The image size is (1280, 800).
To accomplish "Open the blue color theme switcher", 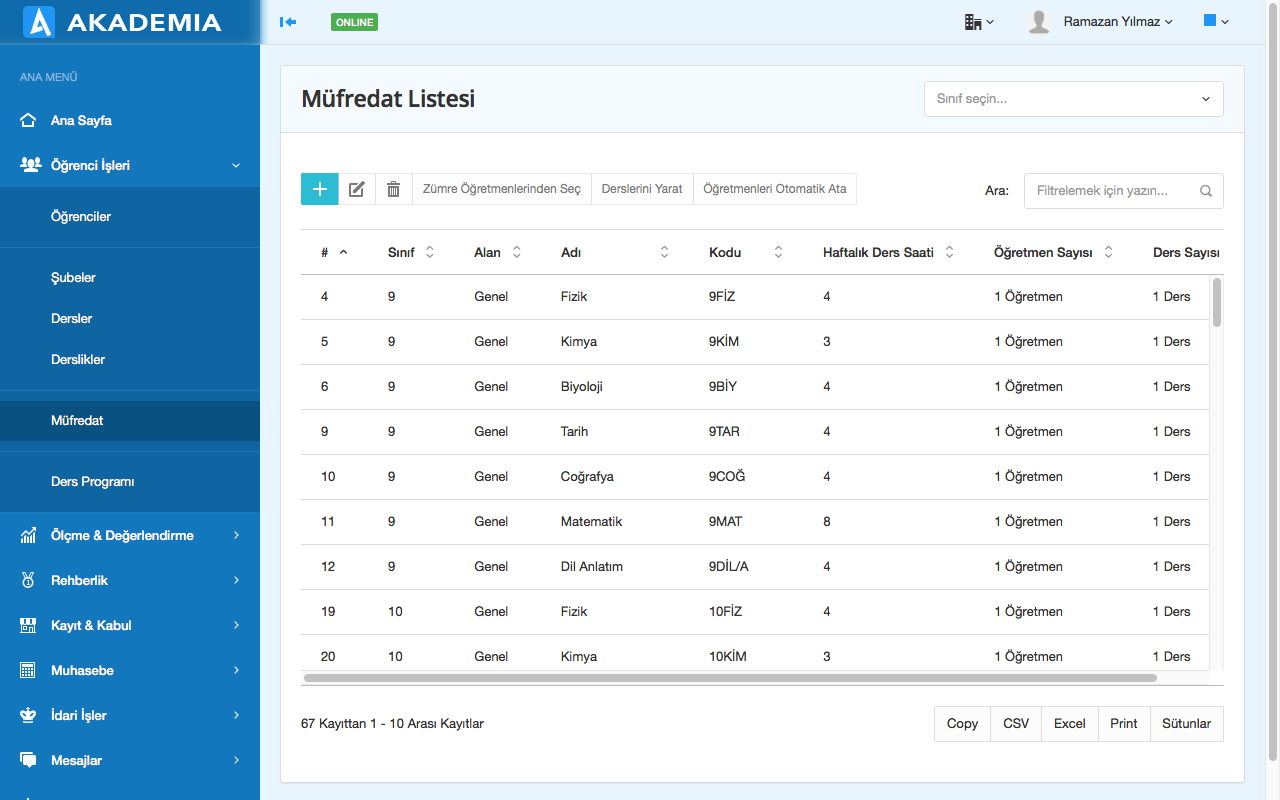I will 1216,21.
